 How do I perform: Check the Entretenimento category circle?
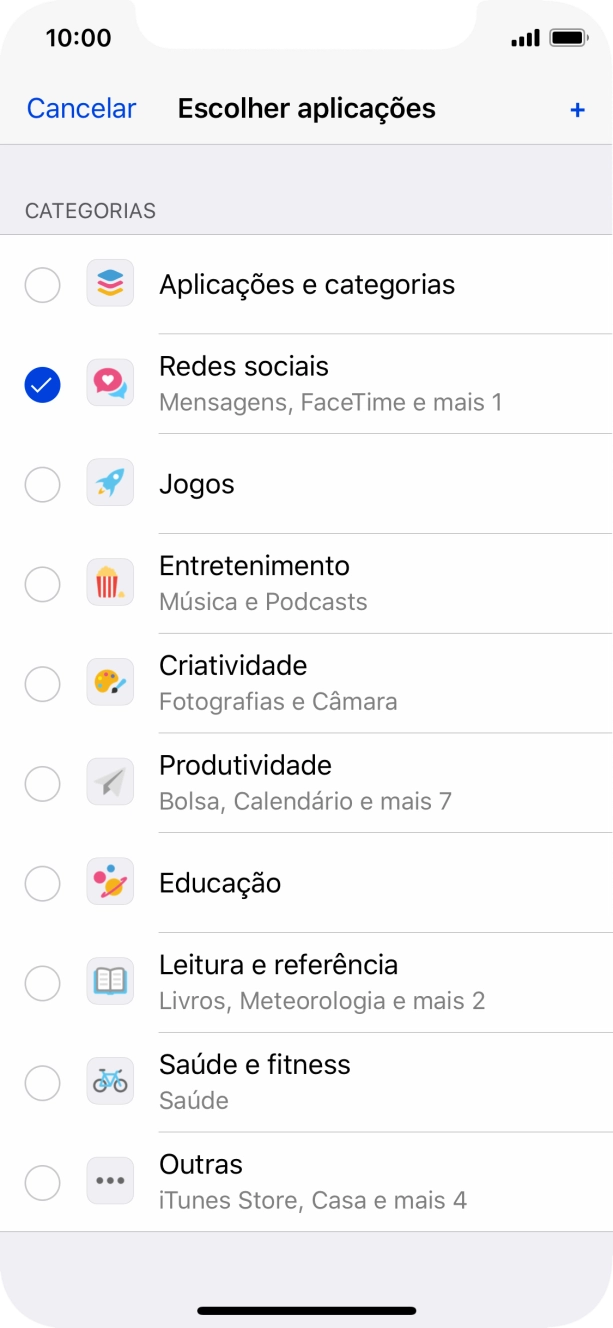coord(42,582)
